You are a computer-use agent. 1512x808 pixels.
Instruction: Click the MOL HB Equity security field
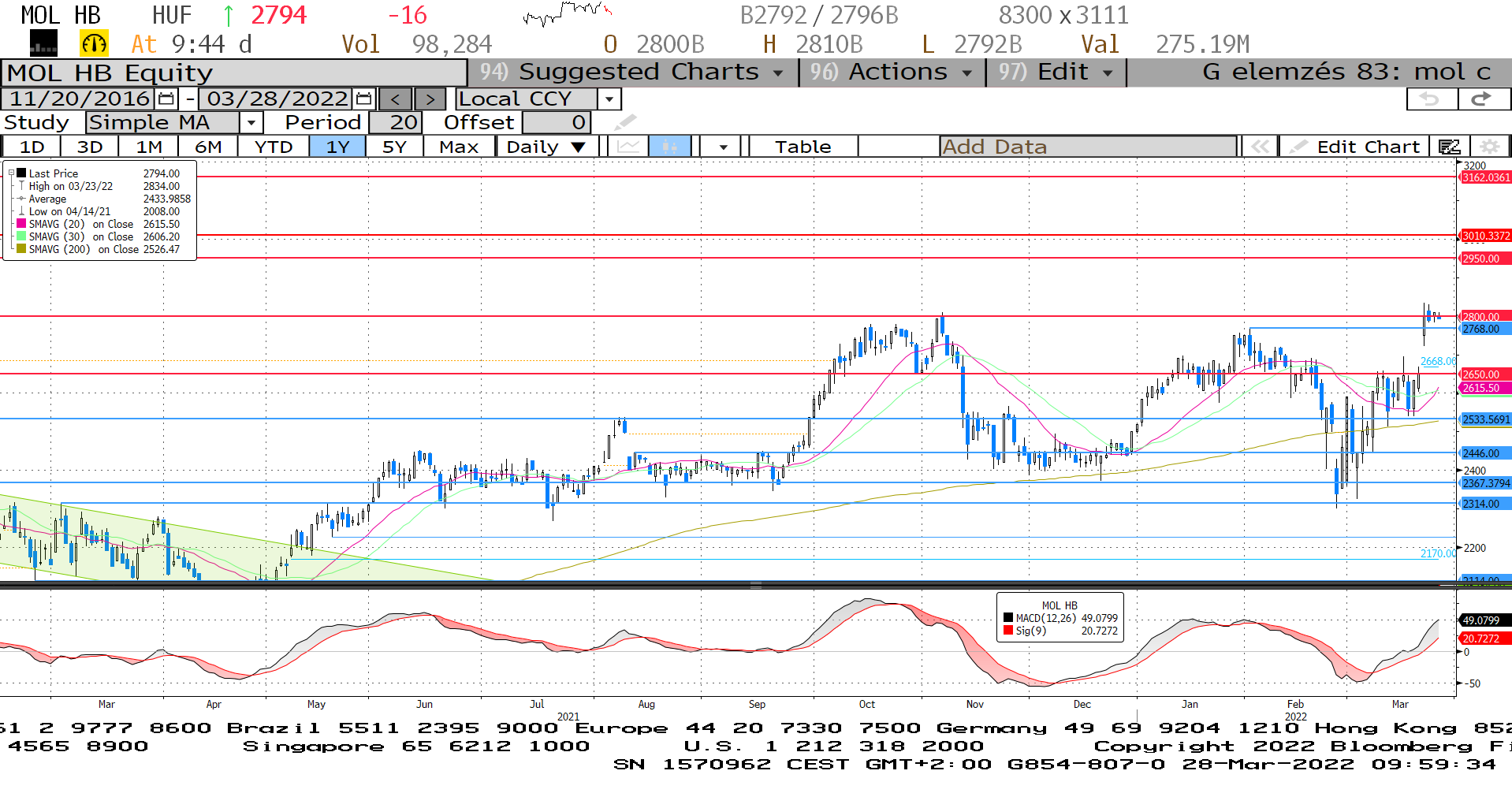pos(234,73)
